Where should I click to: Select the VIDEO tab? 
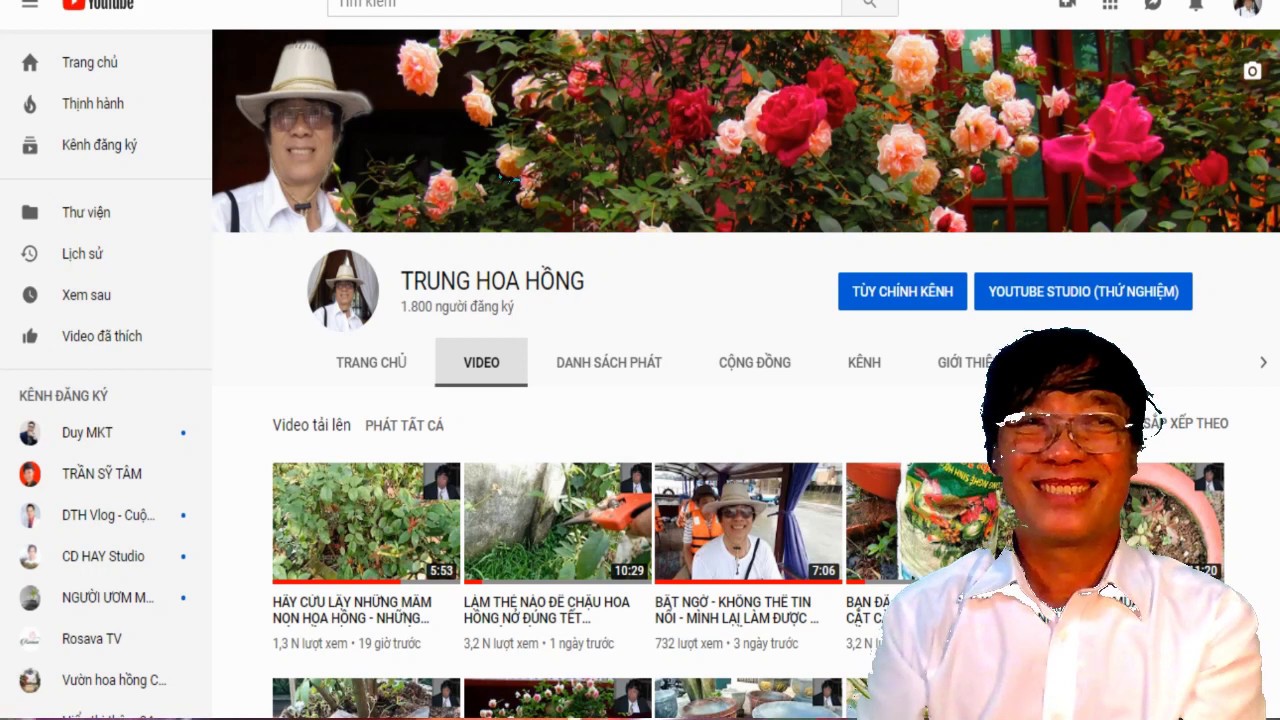point(481,362)
